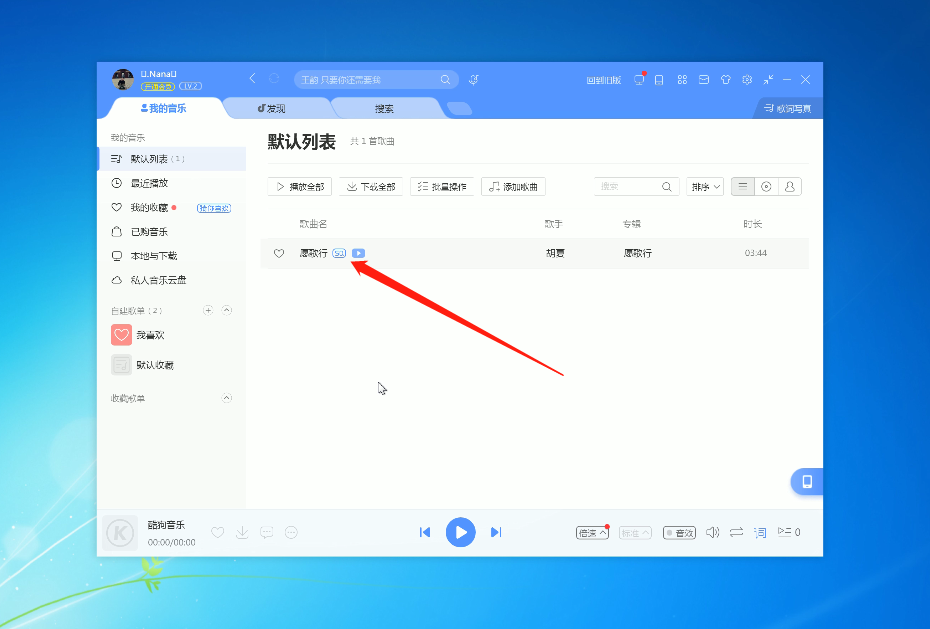Viewport: 930px width, 629px height.
Task: Click the mini-mode shrink arrows icon
Action: coord(769,79)
